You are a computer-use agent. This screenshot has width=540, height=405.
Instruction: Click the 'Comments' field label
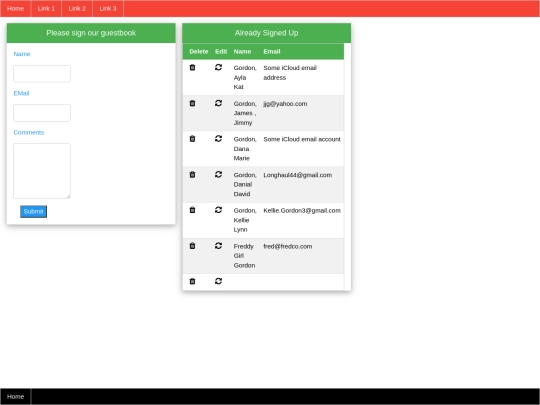[x=29, y=133]
